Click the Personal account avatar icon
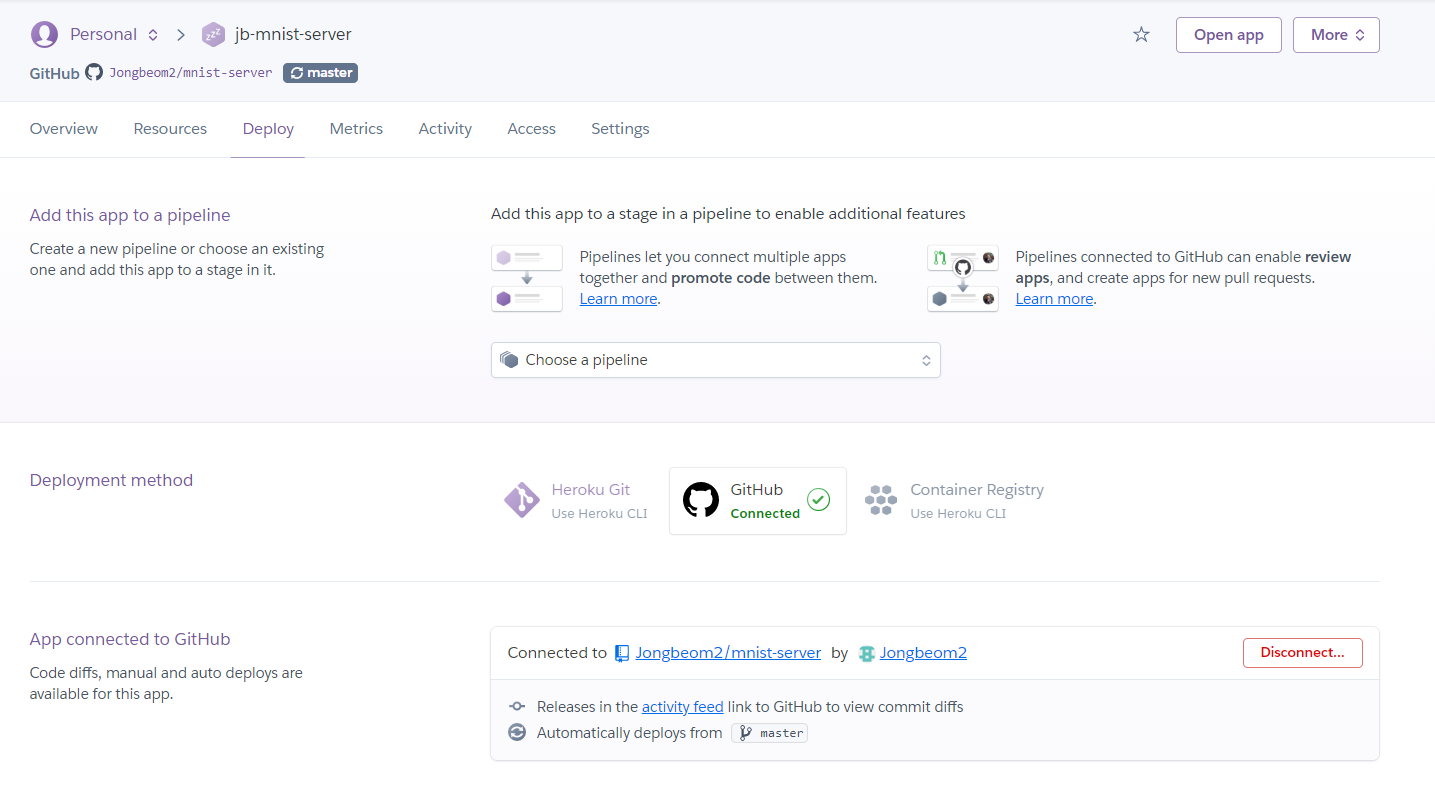This screenshot has width=1435, height=793. (x=44, y=34)
